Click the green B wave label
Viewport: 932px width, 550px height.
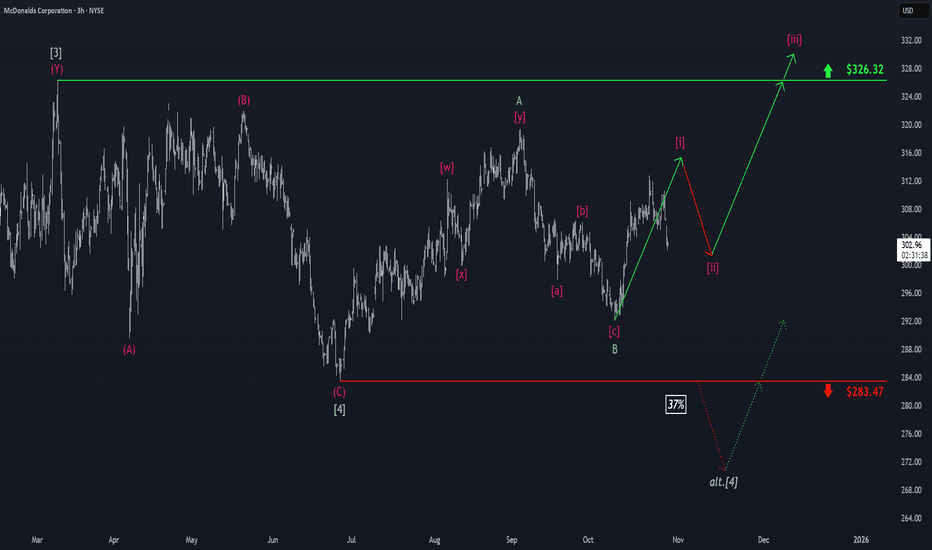point(615,349)
